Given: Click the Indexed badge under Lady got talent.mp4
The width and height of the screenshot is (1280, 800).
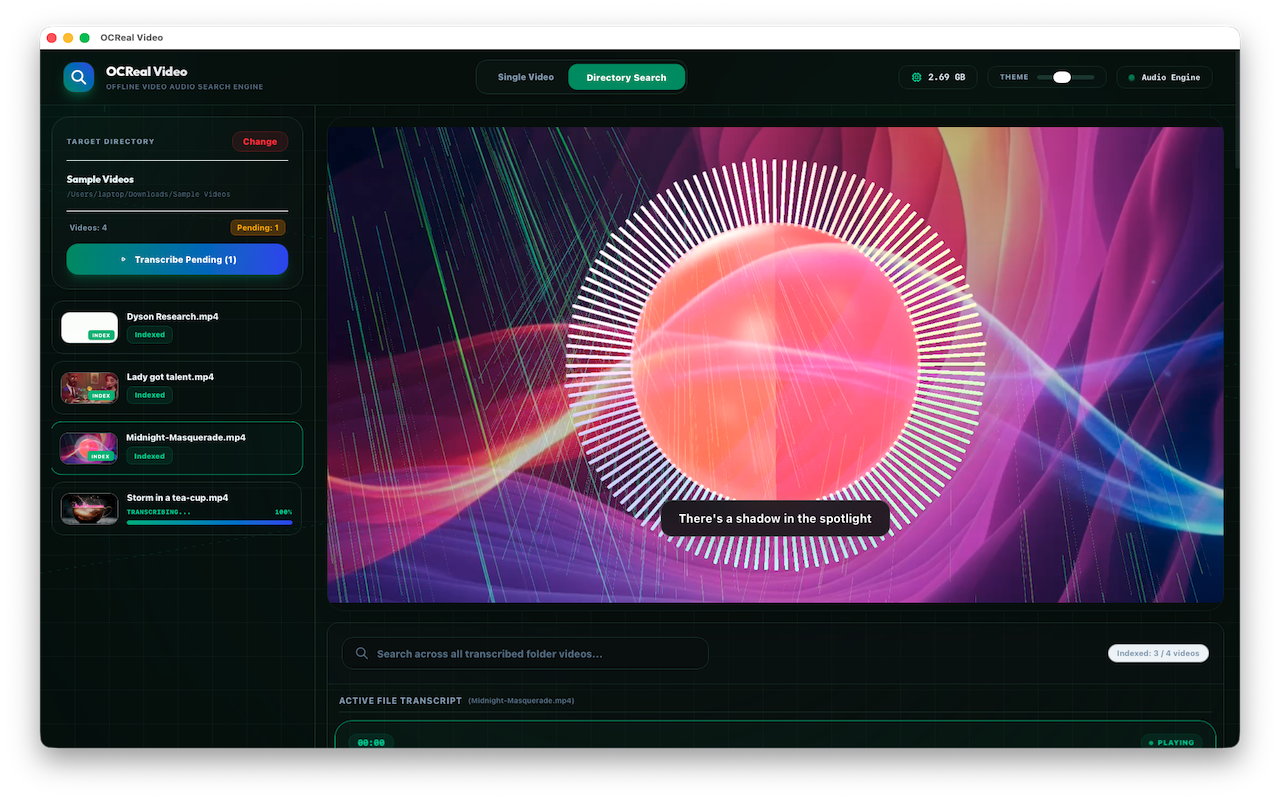Looking at the screenshot, I should point(150,395).
